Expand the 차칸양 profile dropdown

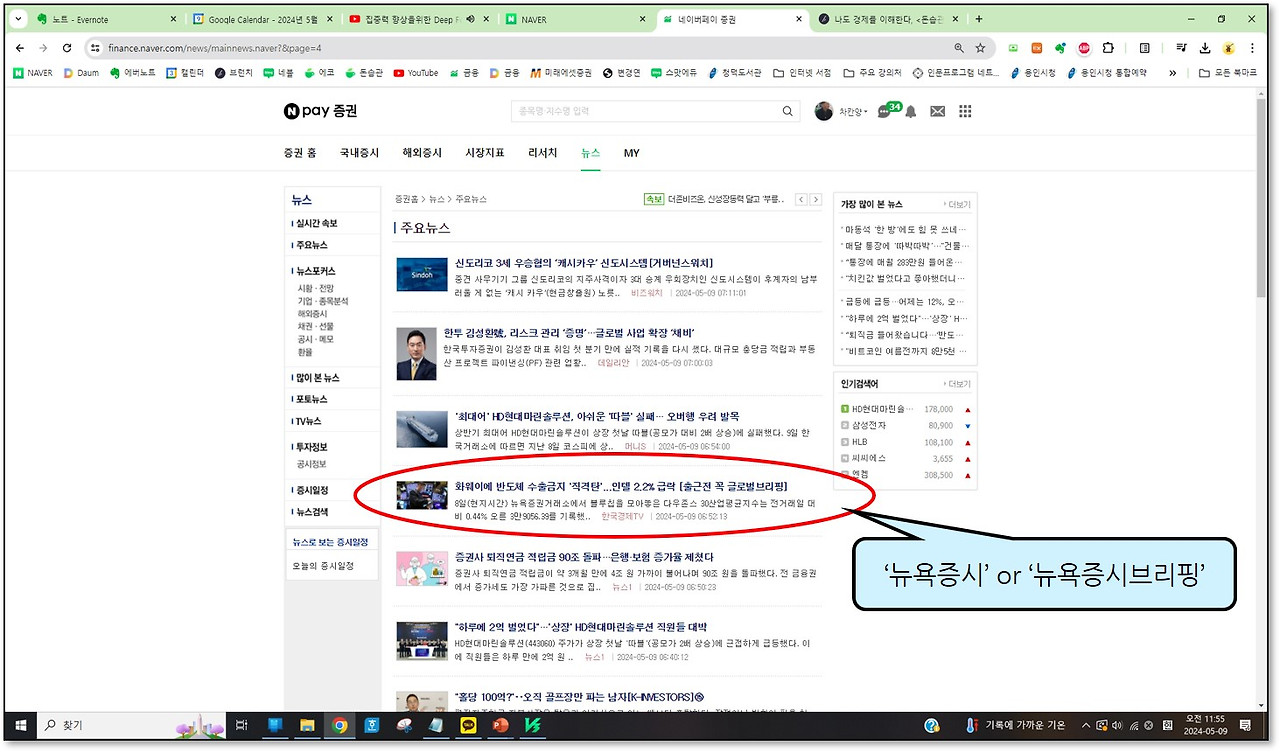(852, 111)
